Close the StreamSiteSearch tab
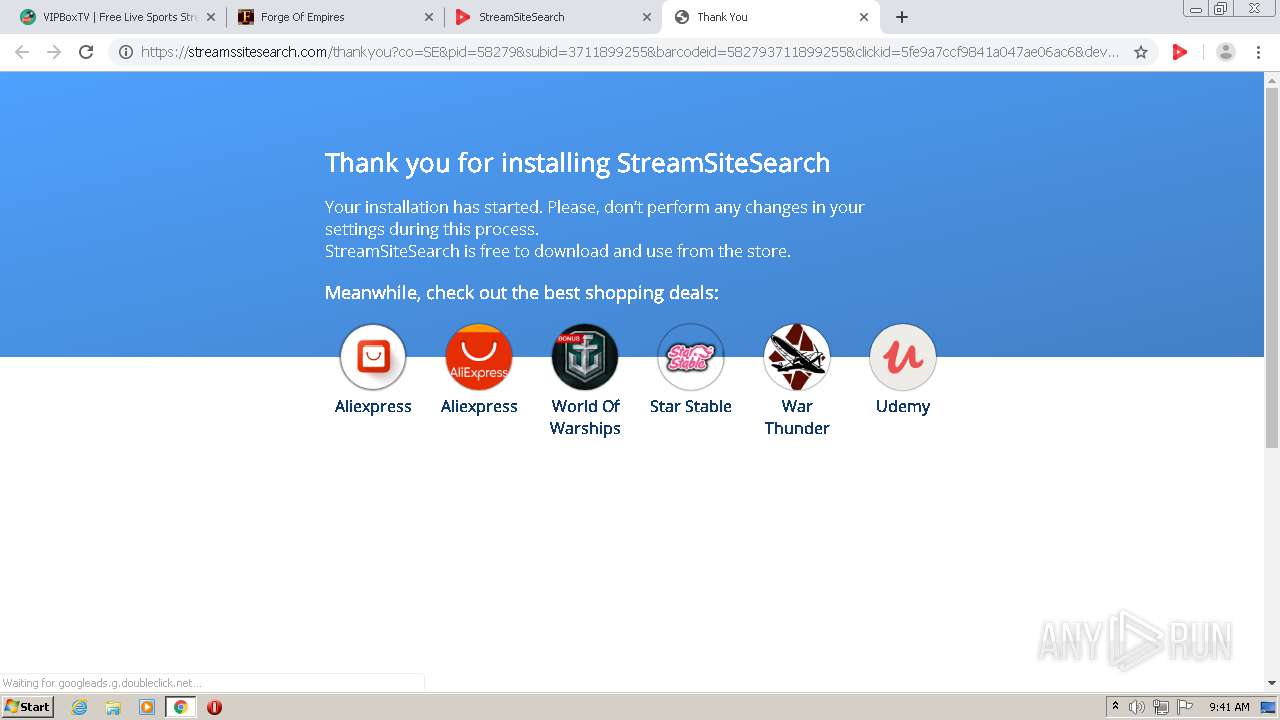This screenshot has height=720, width=1280. (x=646, y=17)
